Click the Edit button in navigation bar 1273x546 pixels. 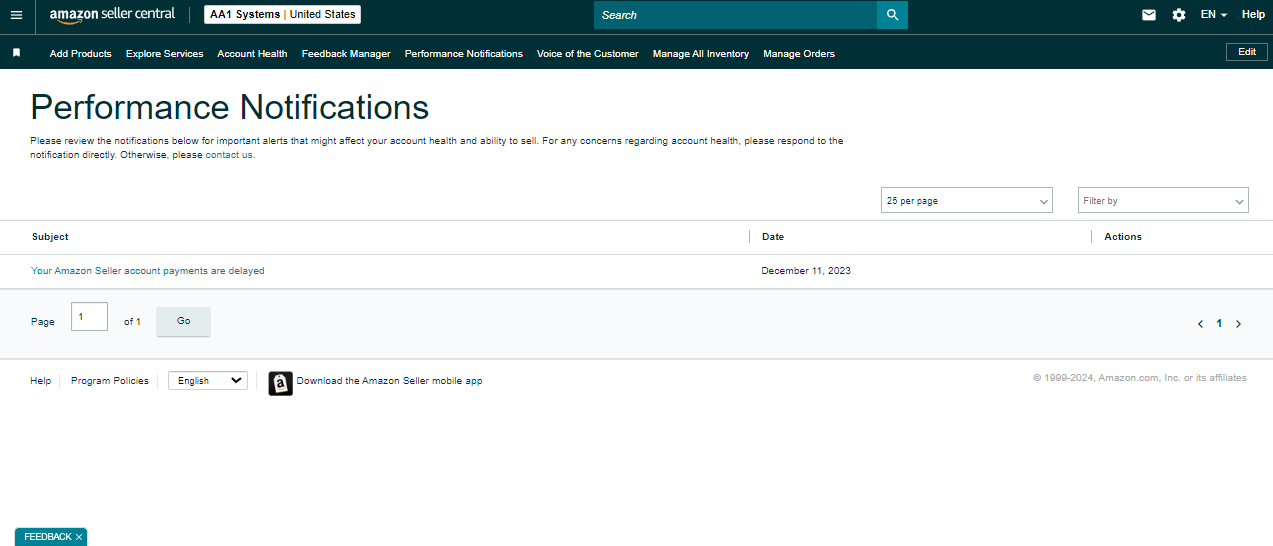click(1247, 52)
